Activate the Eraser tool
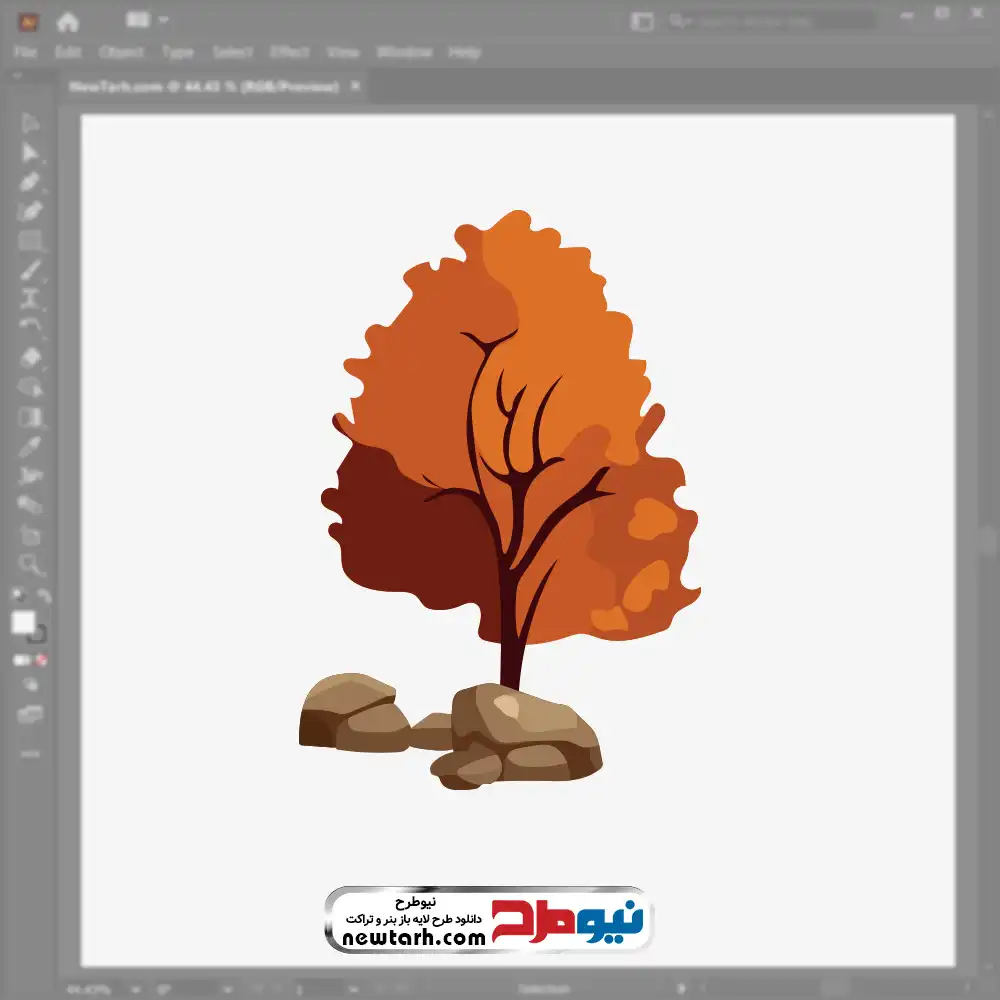 31,357
